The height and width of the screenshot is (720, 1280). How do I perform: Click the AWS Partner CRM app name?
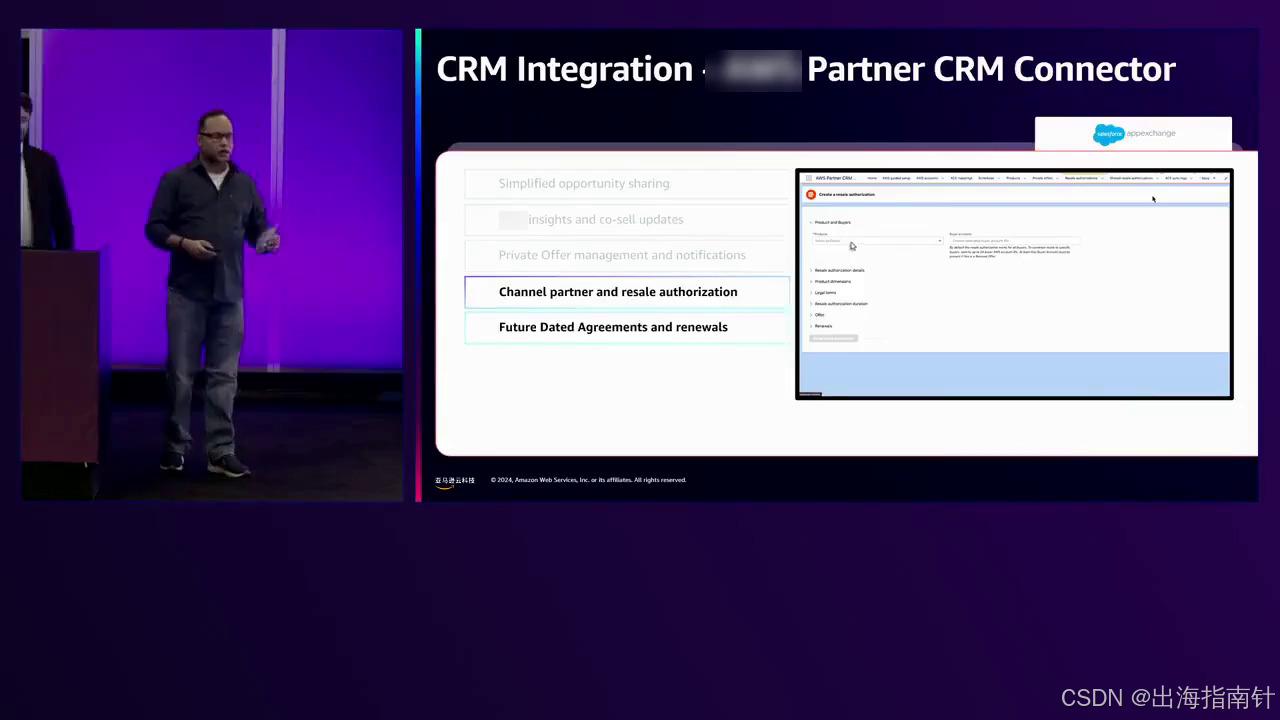coord(836,178)
